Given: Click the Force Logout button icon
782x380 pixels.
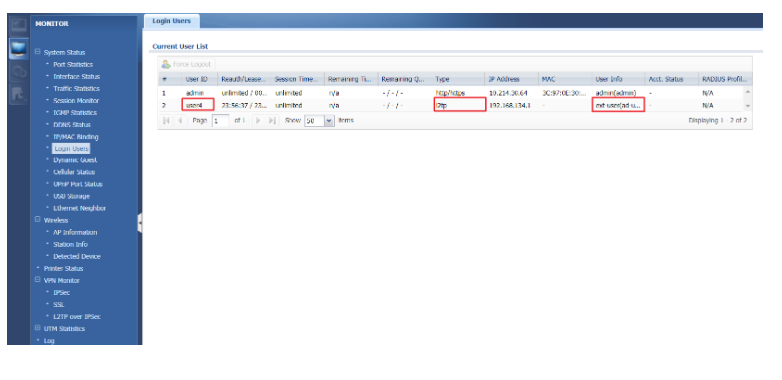Looking at the screenshot, I should [x=166, y=64].
